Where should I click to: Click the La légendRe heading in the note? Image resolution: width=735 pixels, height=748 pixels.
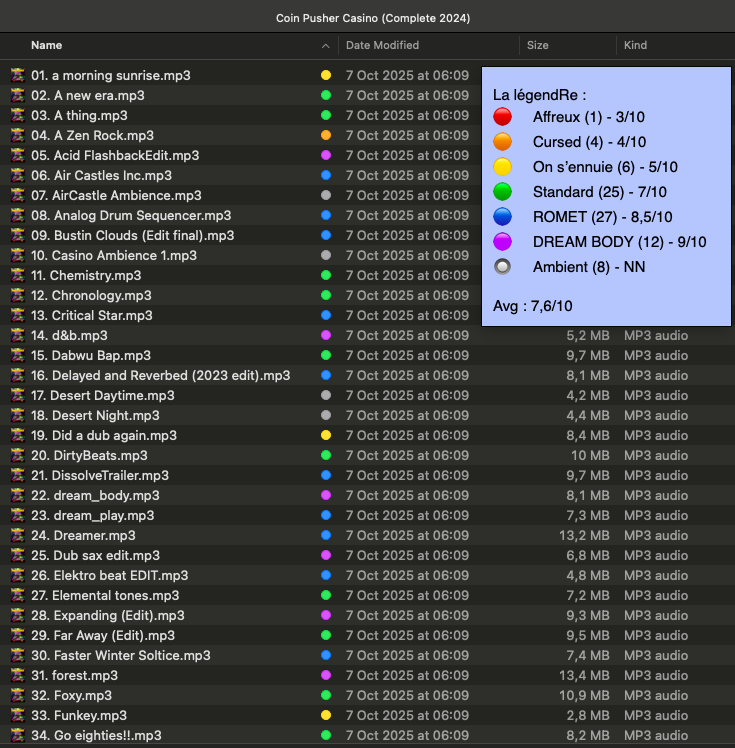pos(539,95)
